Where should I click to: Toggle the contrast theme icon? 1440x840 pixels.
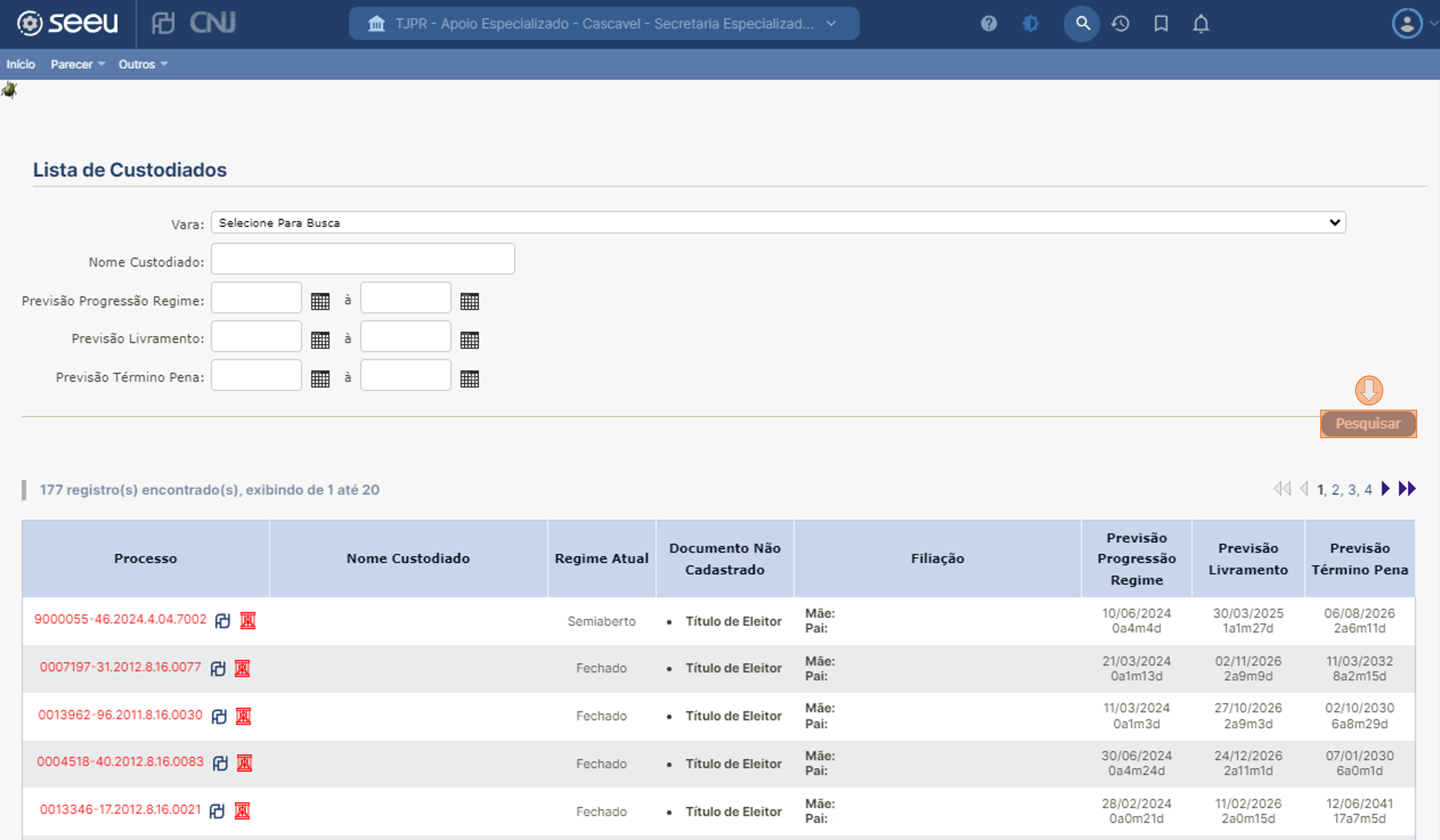(x=1030, y=23)
